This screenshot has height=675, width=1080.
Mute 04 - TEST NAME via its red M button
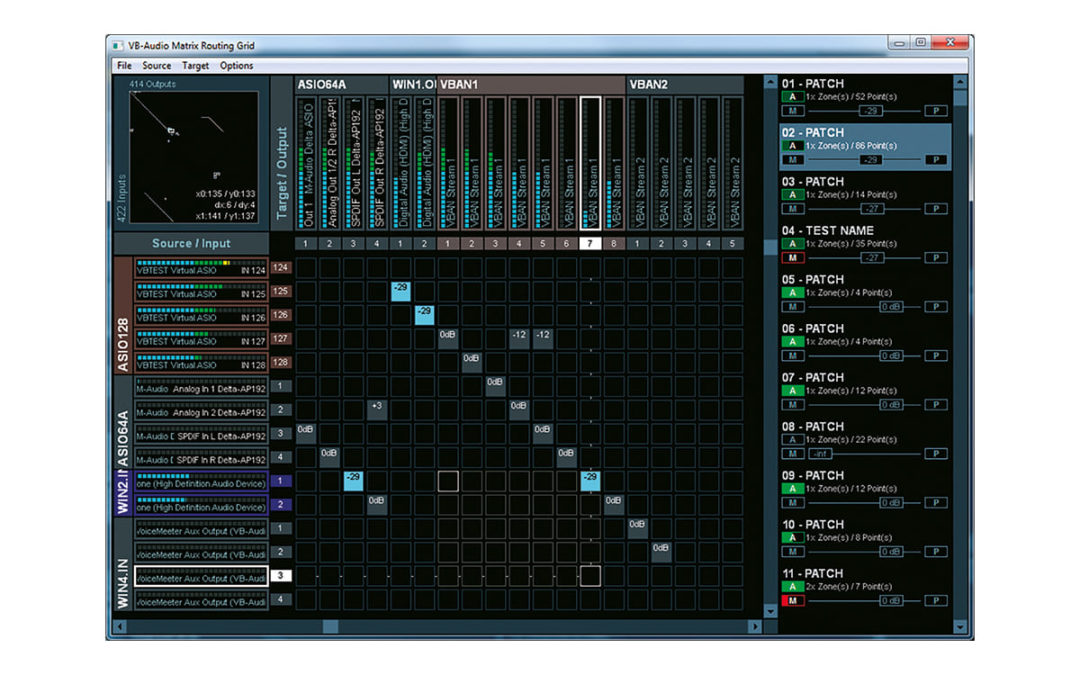pyautogui.click(x=791, y=257)
